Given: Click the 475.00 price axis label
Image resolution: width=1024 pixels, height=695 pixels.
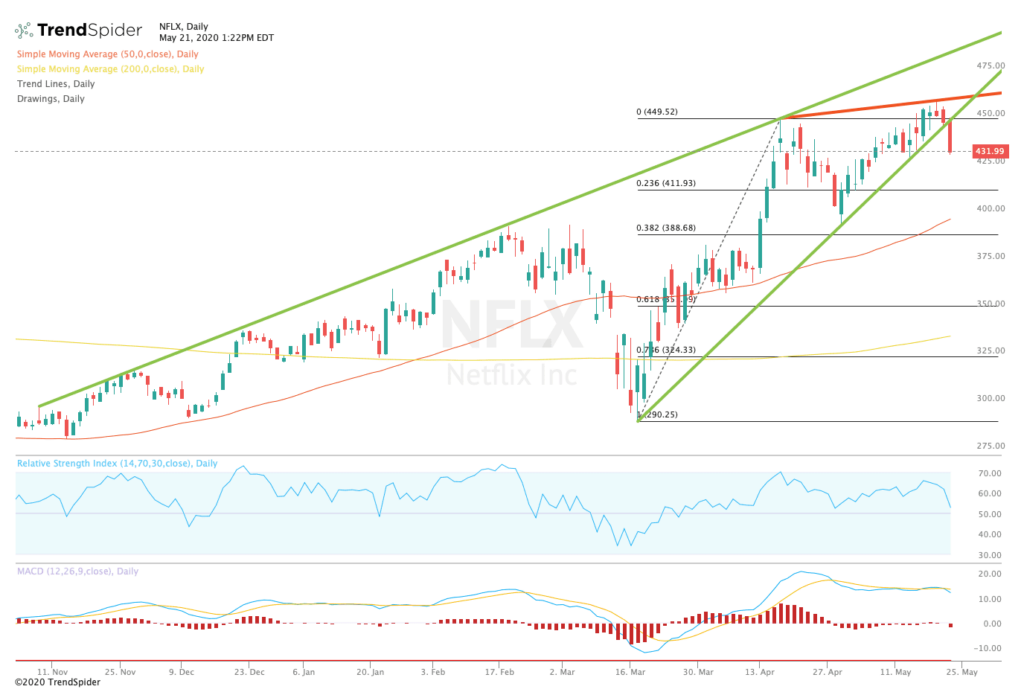Looking at the screenshot, I should 991,65.
